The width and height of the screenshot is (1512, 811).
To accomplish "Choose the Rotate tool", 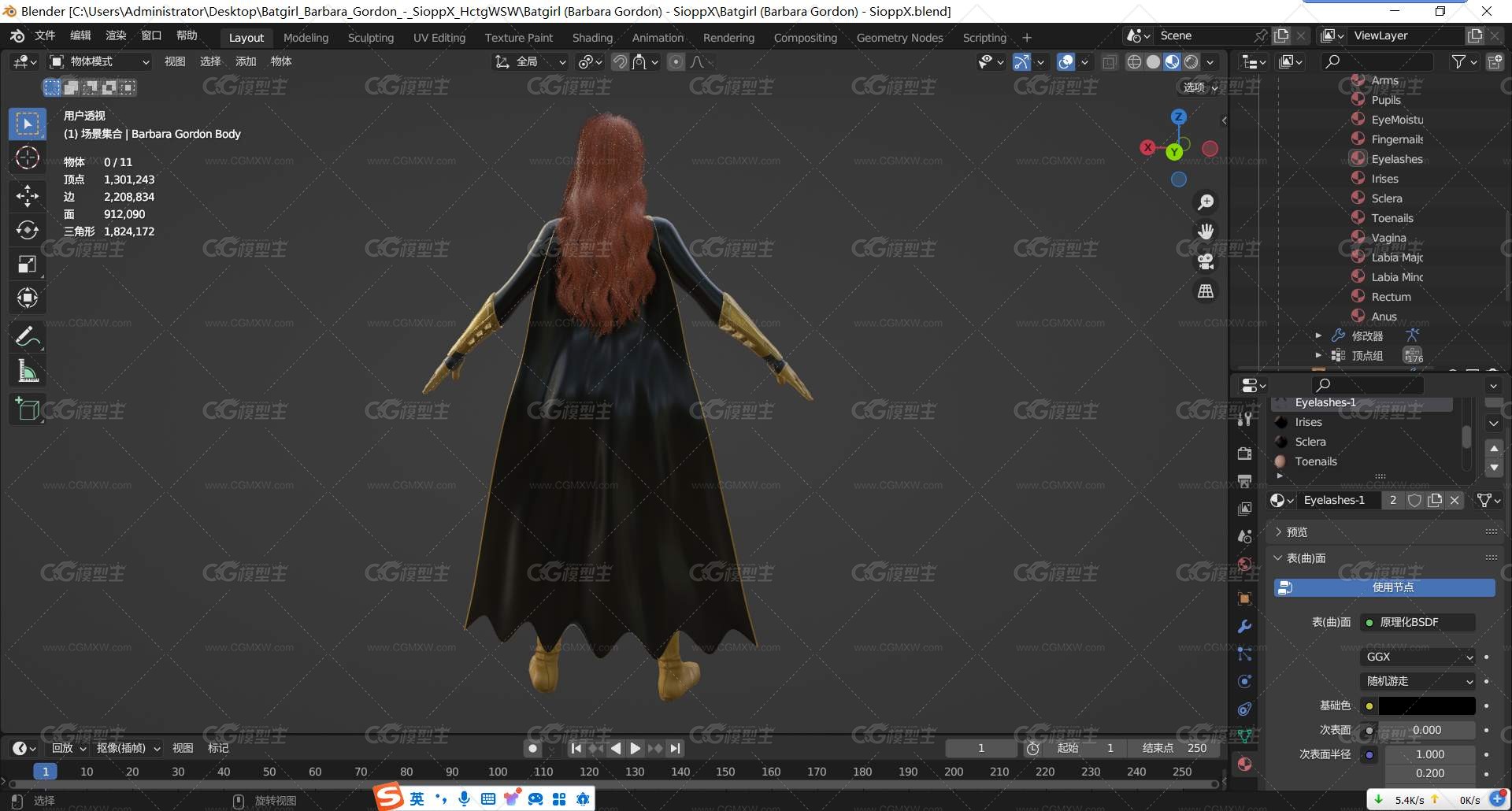I will pos(28,230).
